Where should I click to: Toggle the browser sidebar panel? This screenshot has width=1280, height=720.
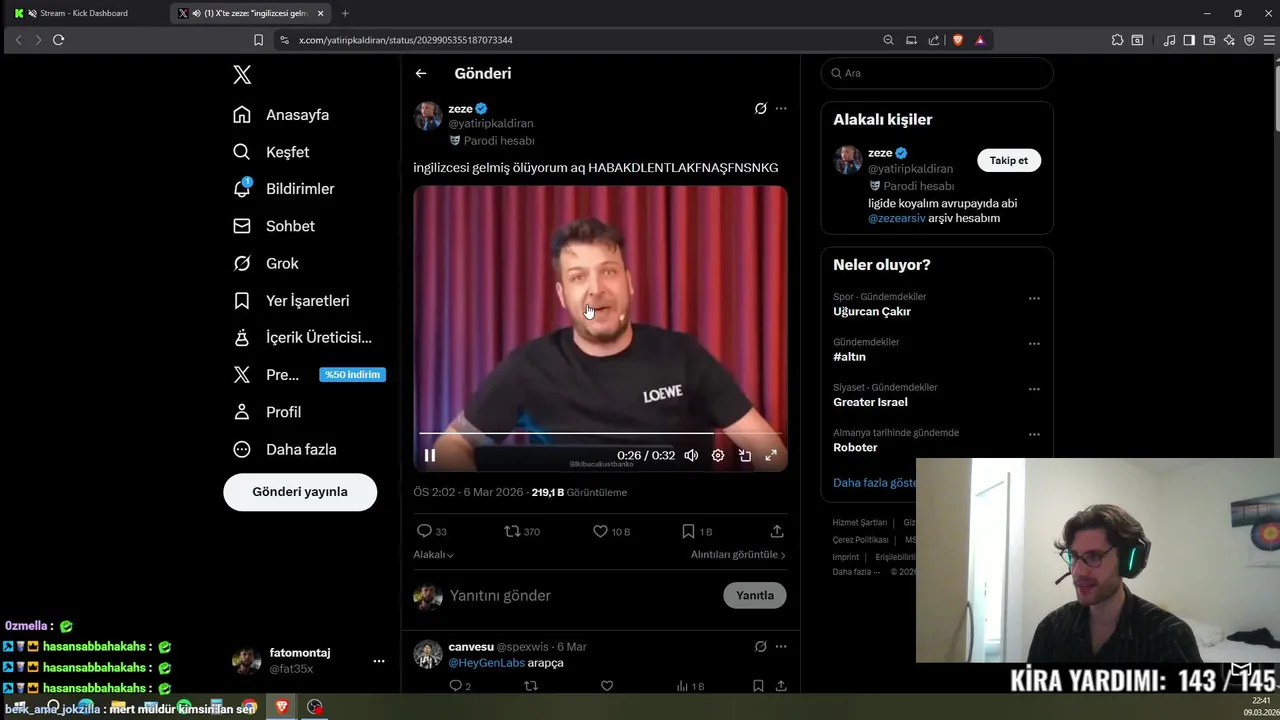(1189, 40)
